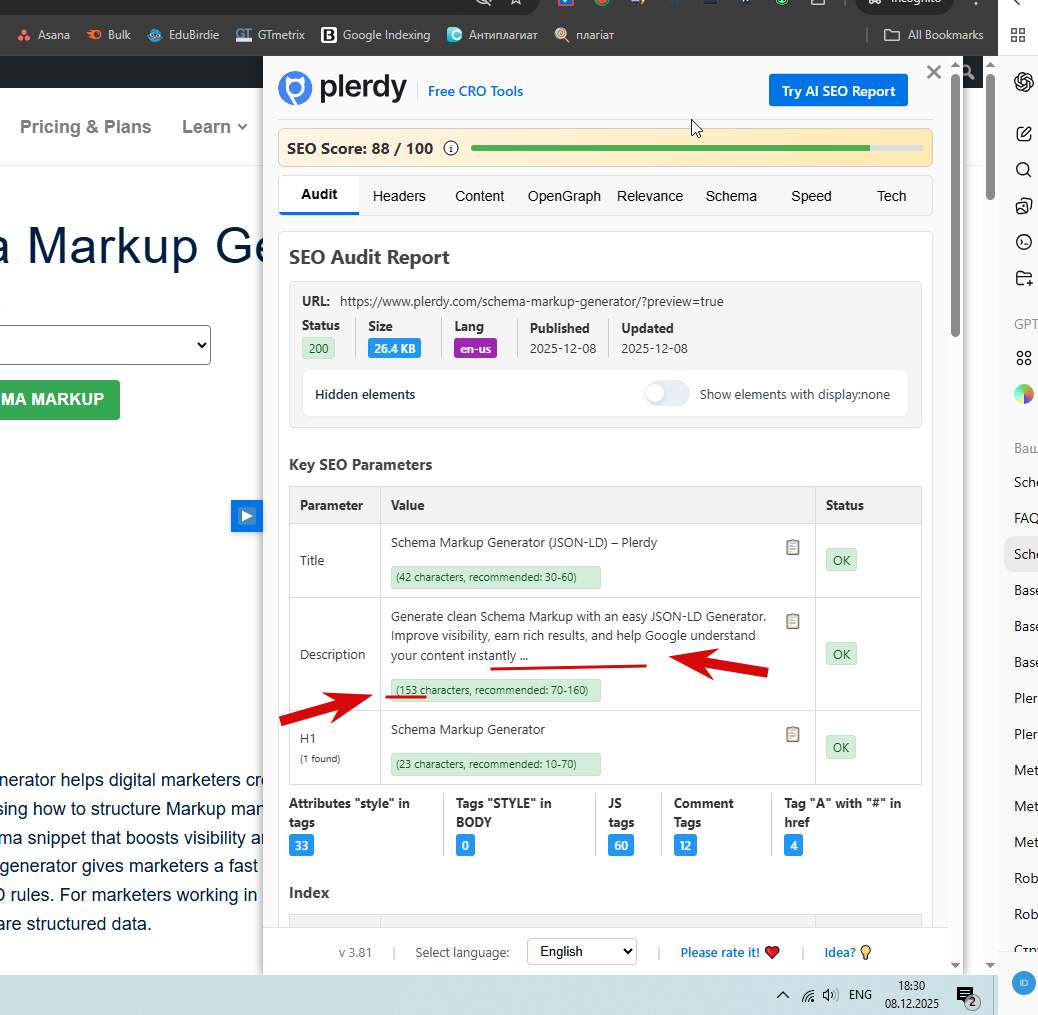Screen dimensions: 1038x1015
Task: Switch to the Schema tab
Action: click(731, 196)
